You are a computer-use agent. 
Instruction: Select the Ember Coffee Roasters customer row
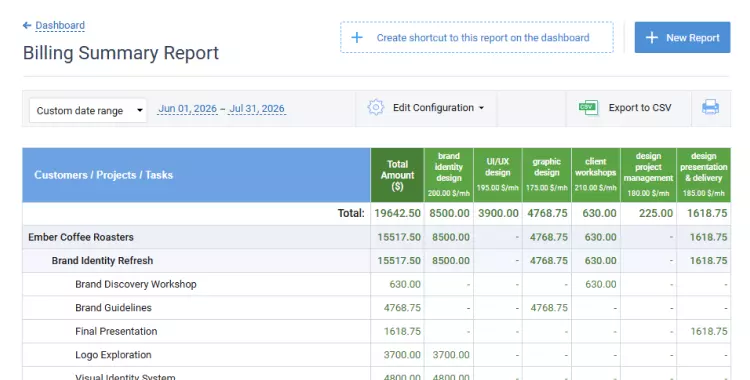coord(376,237)
